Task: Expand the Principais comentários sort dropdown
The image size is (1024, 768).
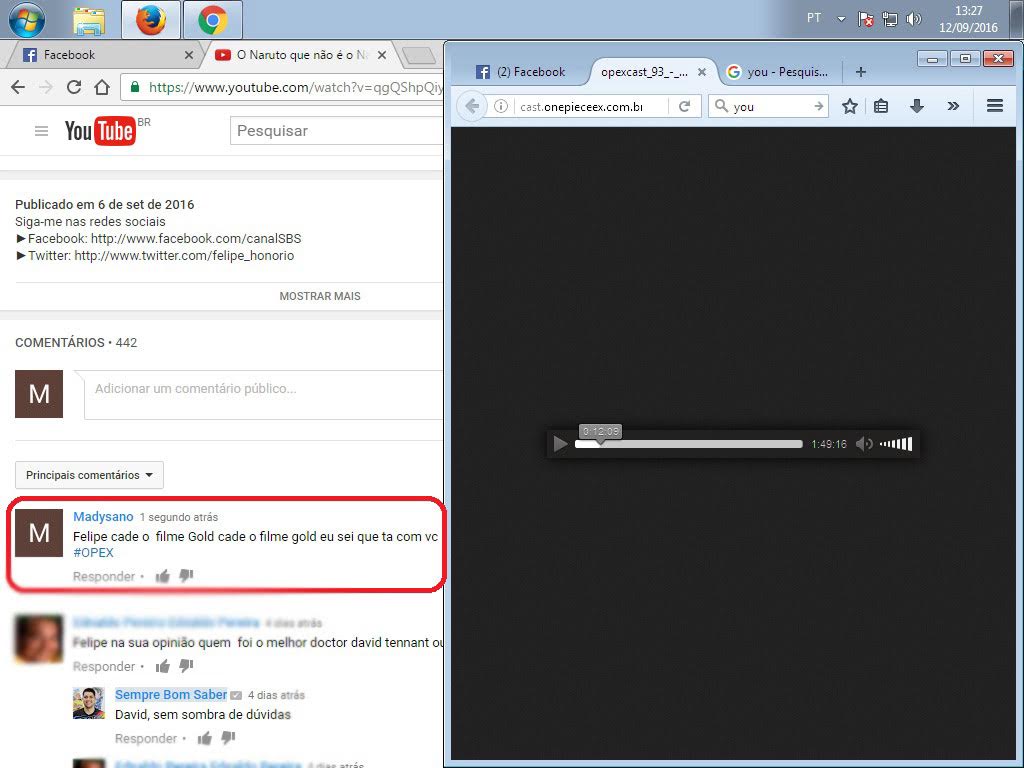Action: click(x=89, y=475)
